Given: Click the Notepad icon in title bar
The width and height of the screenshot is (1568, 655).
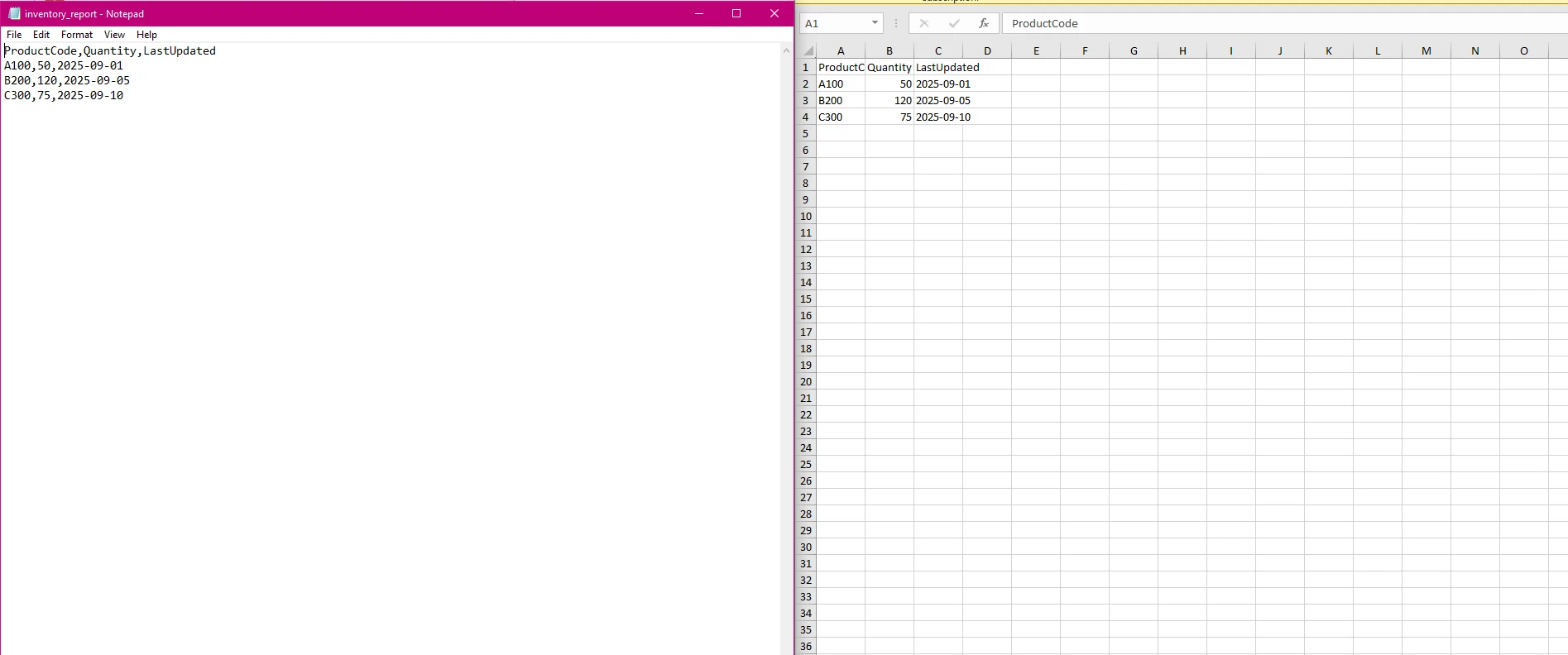Looking at the screenshot, I should click(14, 13).
